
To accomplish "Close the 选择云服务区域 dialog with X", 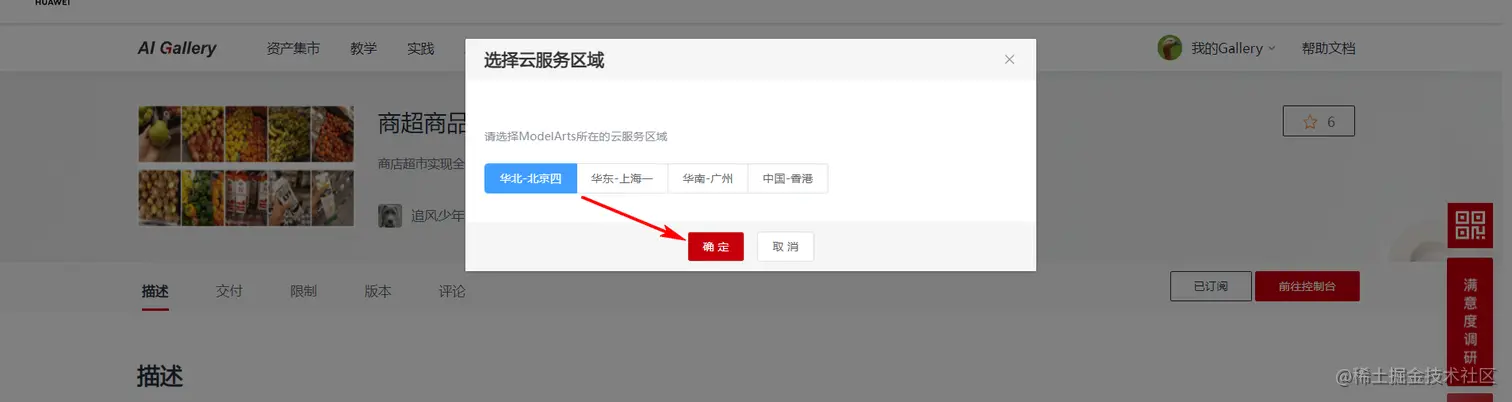I will coord(1009,59).
